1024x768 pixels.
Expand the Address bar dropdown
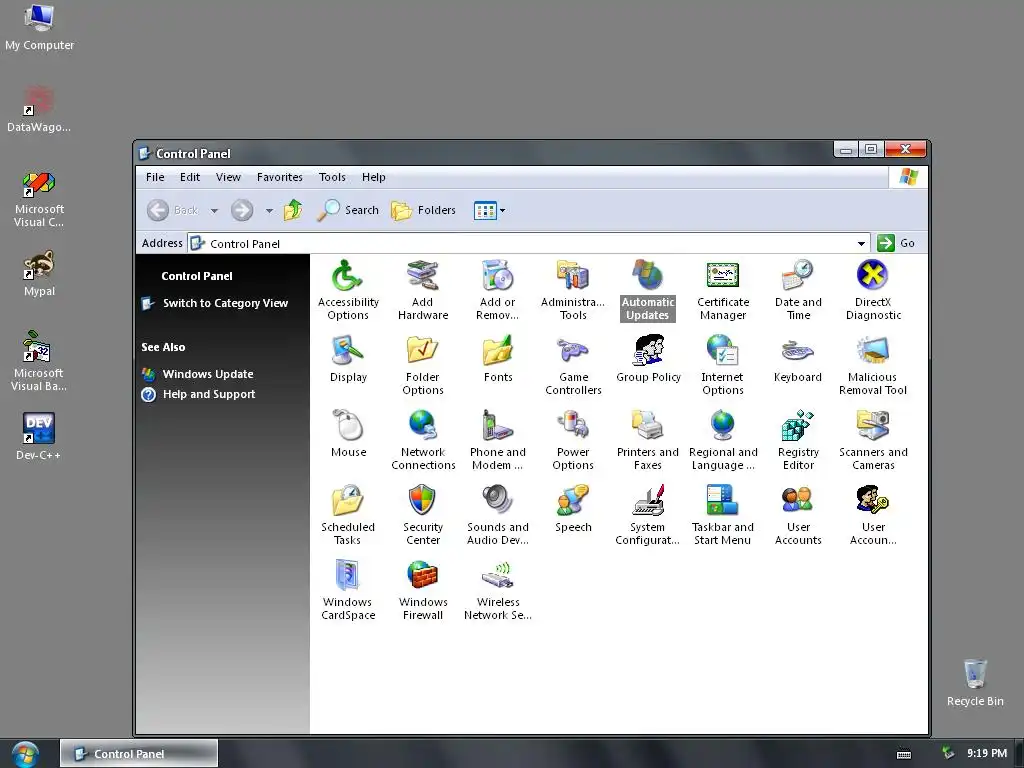tap(861, 244)
